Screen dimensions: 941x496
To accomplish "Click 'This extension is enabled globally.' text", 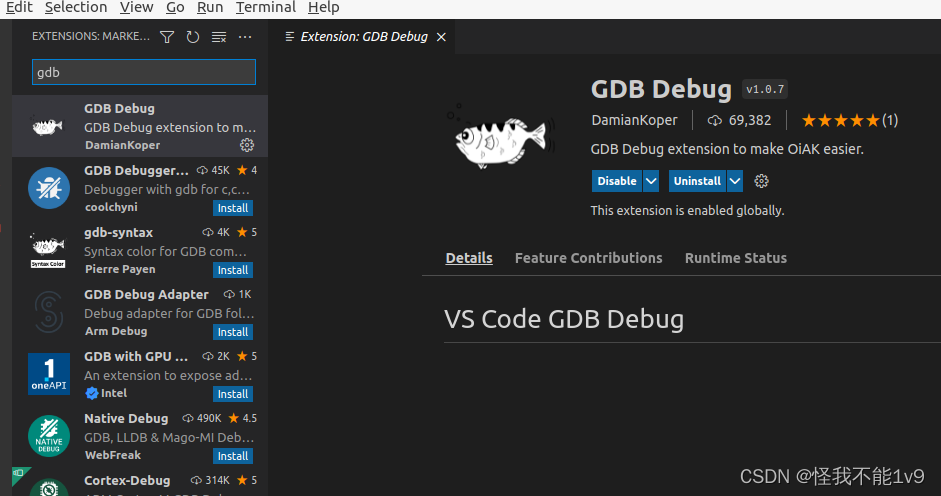I will click(x=687, y=211).
